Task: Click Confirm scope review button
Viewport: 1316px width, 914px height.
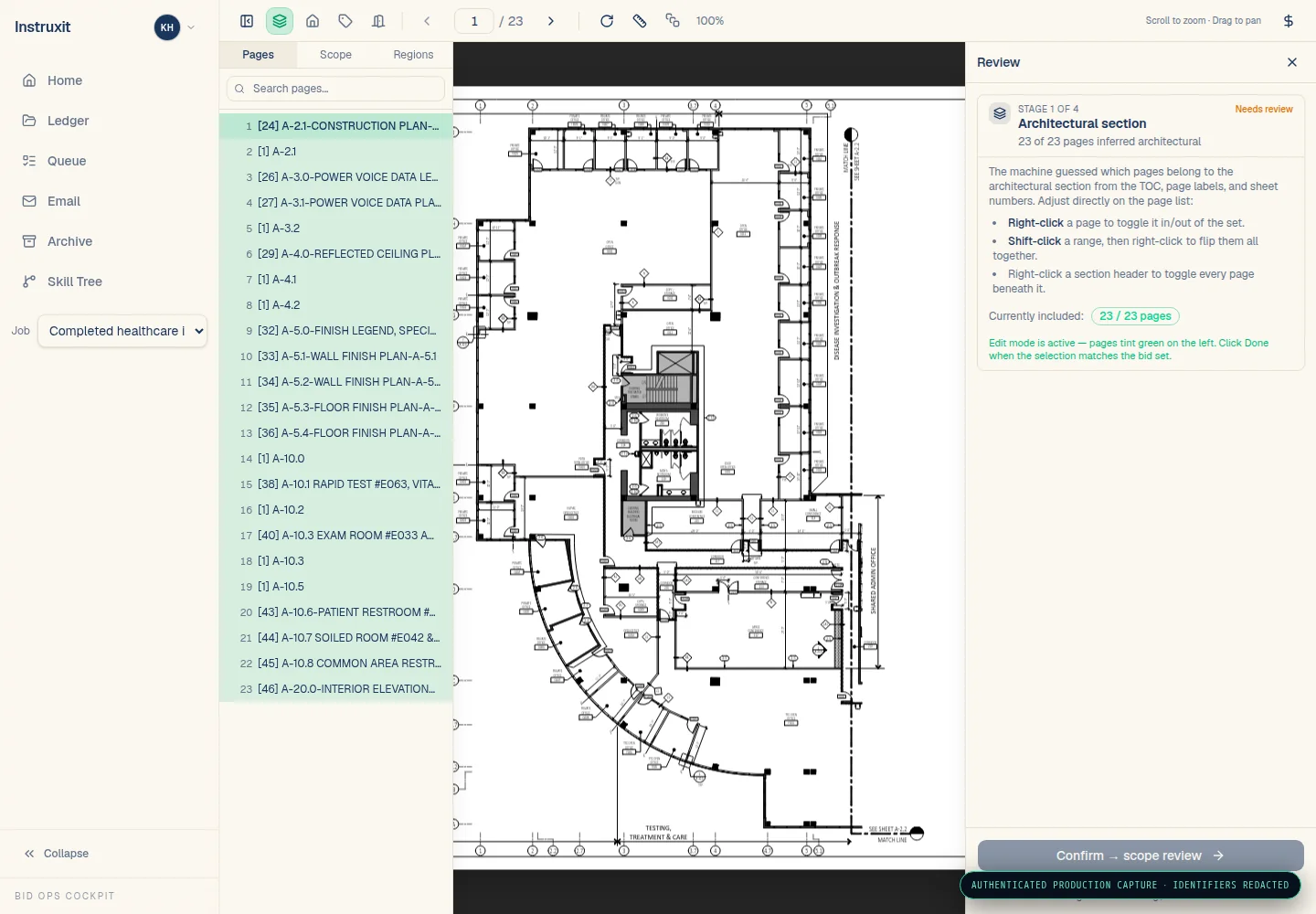Action: coord(1141,856)
